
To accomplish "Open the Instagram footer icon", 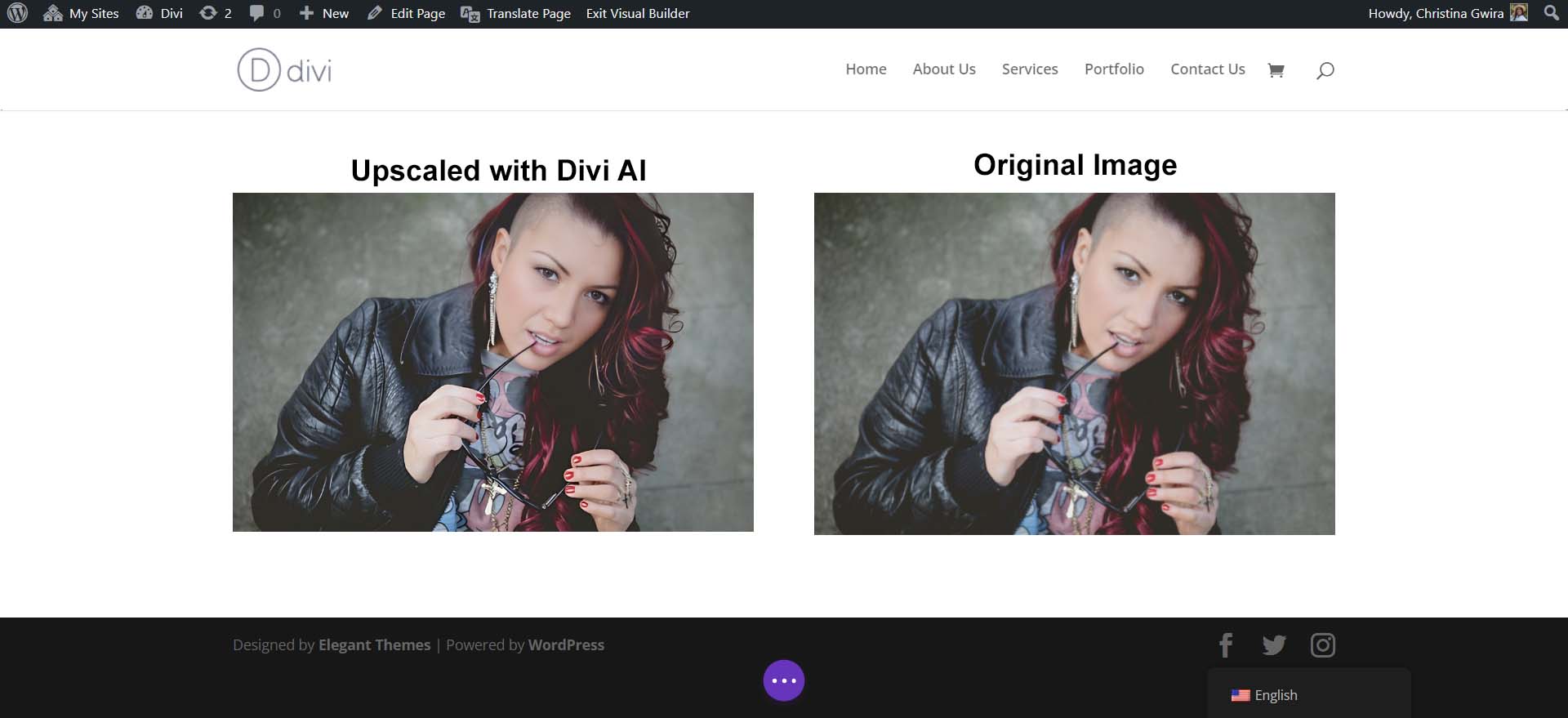I will [1322, 645].
